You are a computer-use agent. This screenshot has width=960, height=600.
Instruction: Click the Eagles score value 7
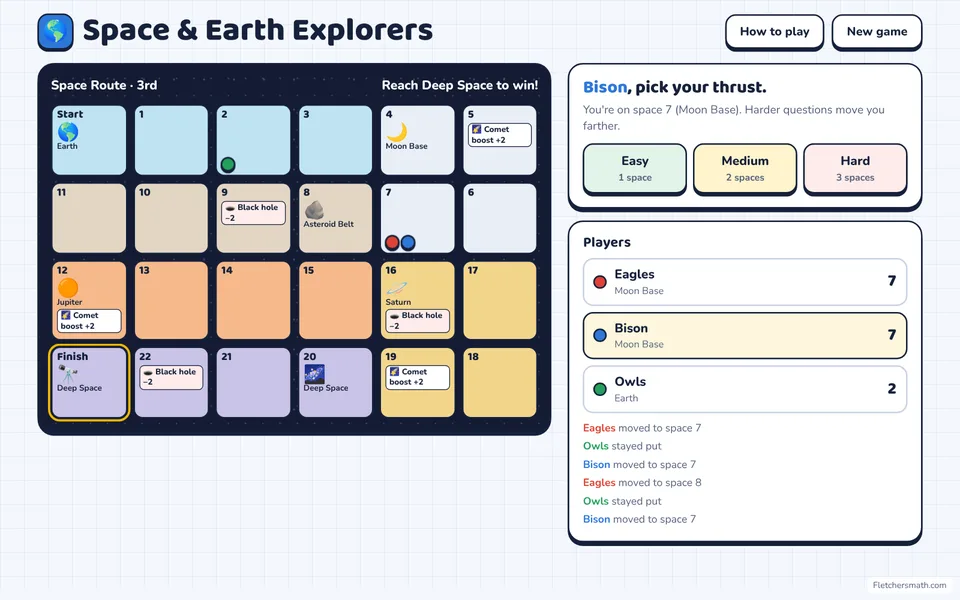click(891, 281)
